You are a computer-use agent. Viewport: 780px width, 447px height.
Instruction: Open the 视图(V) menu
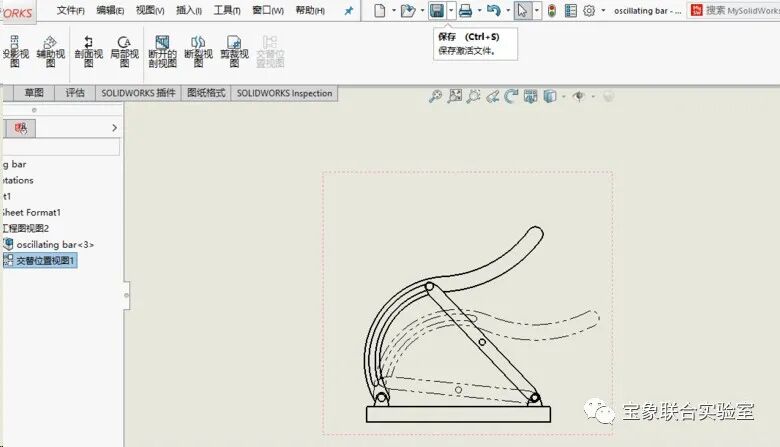coord(150,10)
